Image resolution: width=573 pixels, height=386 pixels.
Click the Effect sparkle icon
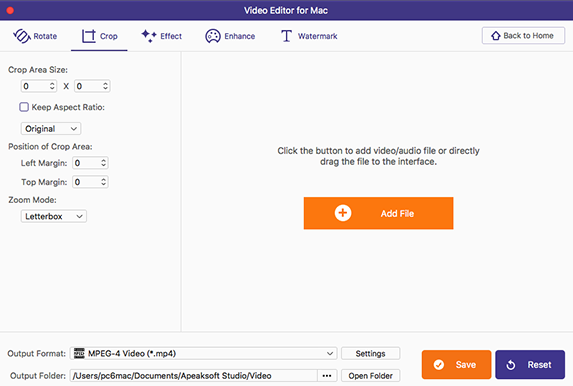(149, 36)
